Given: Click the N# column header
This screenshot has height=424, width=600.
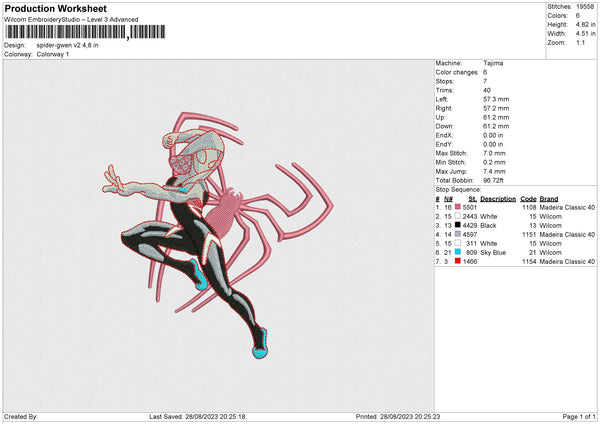Looking at the screenshot, I should pyautogui.click(x=448, y=199).
